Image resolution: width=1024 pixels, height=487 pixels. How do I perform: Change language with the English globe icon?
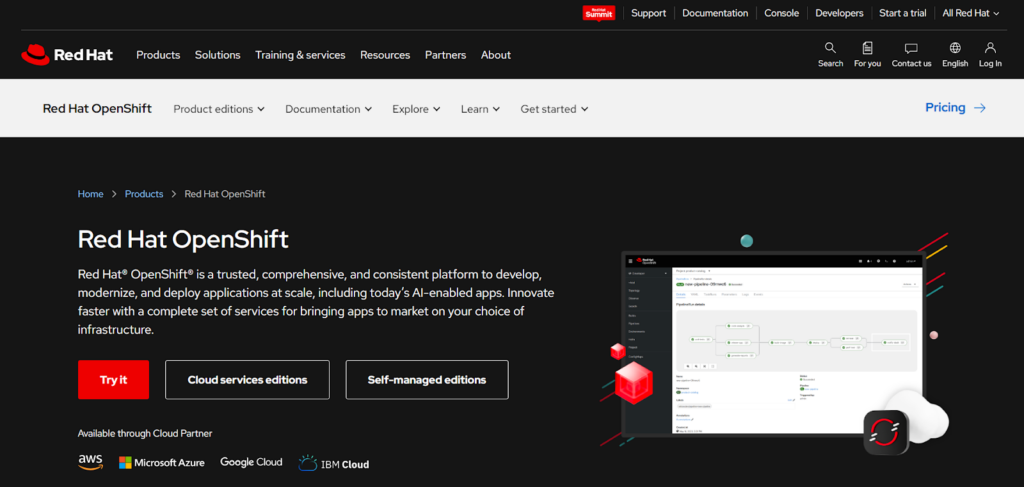click(955, 48)
